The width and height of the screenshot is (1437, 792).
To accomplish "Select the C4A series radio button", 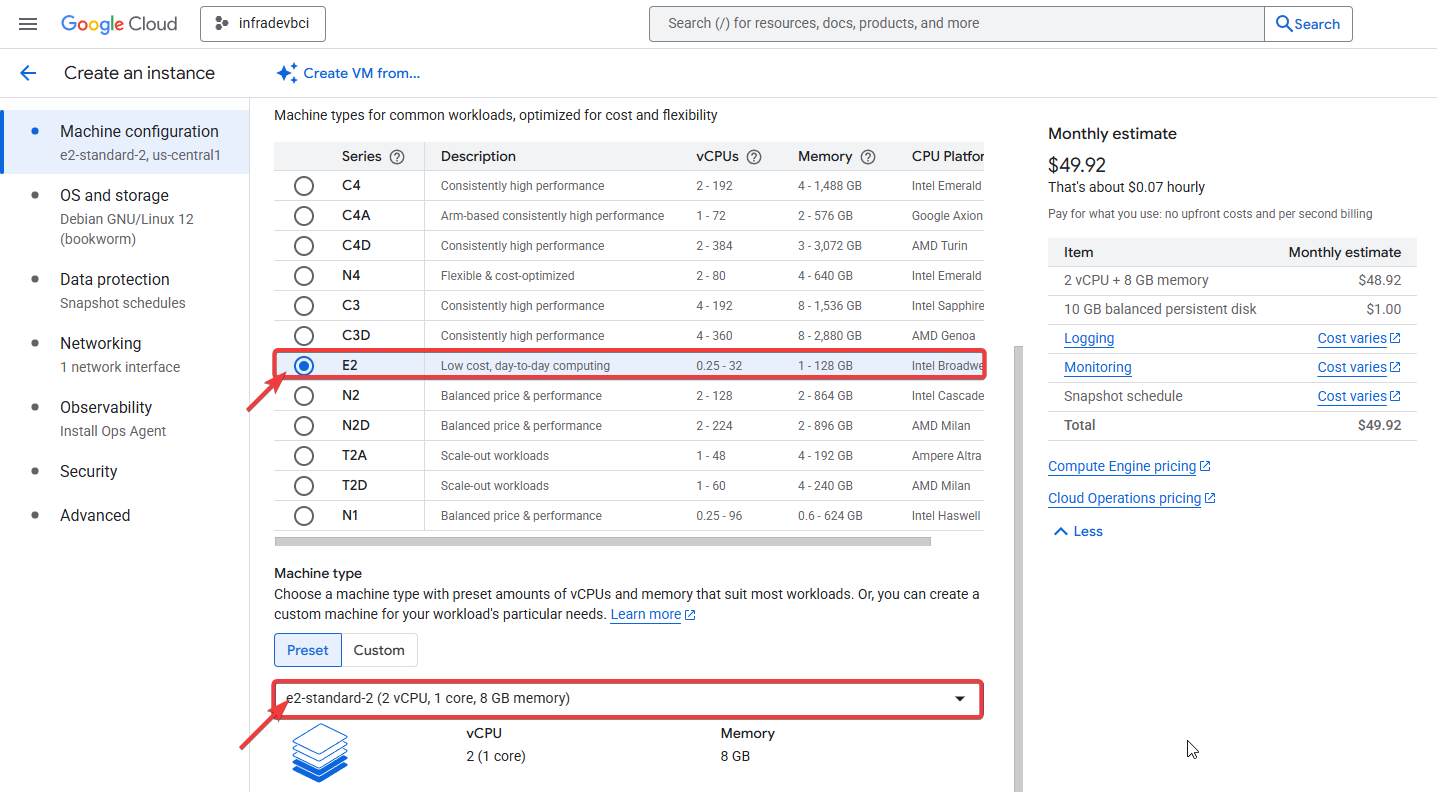I will coord(304,216).
